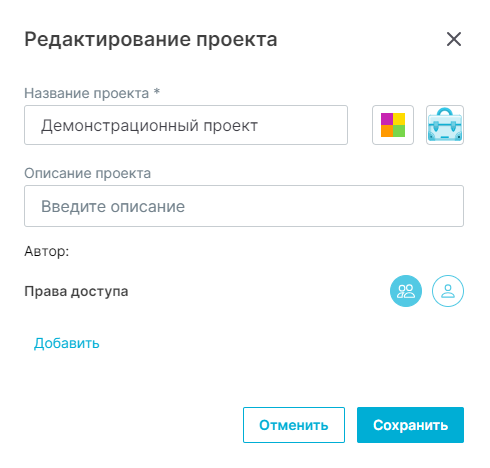Viewport: 490px width, 468px height.
Task: Click into the project name field
Action: 186,125
